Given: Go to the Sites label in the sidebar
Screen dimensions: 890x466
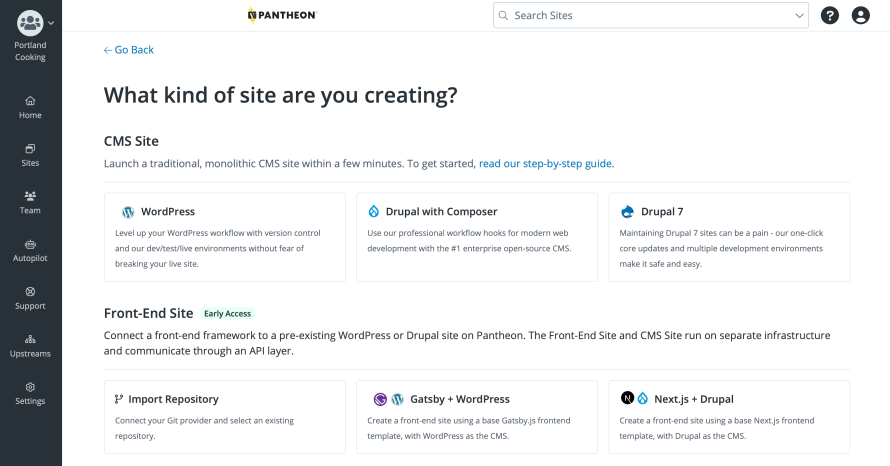Looking at the screenshot, I should point(30,163).
